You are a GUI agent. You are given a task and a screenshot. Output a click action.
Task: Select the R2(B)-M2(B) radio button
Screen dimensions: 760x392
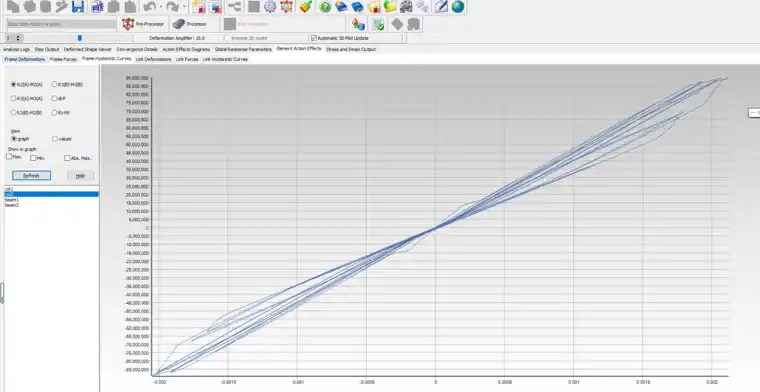click(x=14, y=112)
